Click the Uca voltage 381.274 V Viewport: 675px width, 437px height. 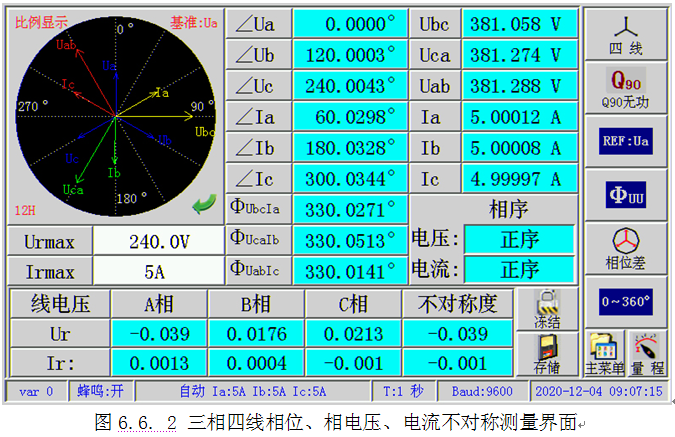pyautogui.click(x=520, y=55)
